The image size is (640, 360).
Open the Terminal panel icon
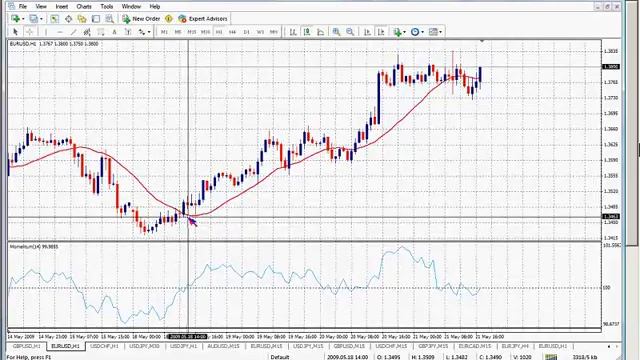[96, 19]
